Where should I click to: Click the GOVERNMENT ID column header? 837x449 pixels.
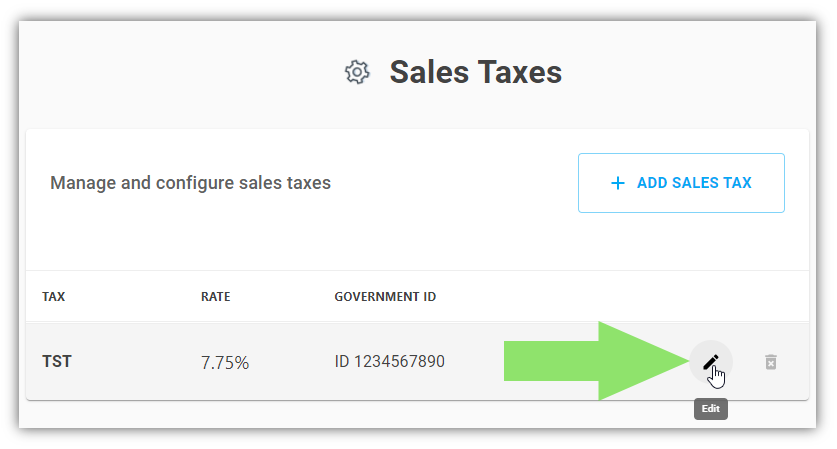pyautogui.click(x=385, y=297)
